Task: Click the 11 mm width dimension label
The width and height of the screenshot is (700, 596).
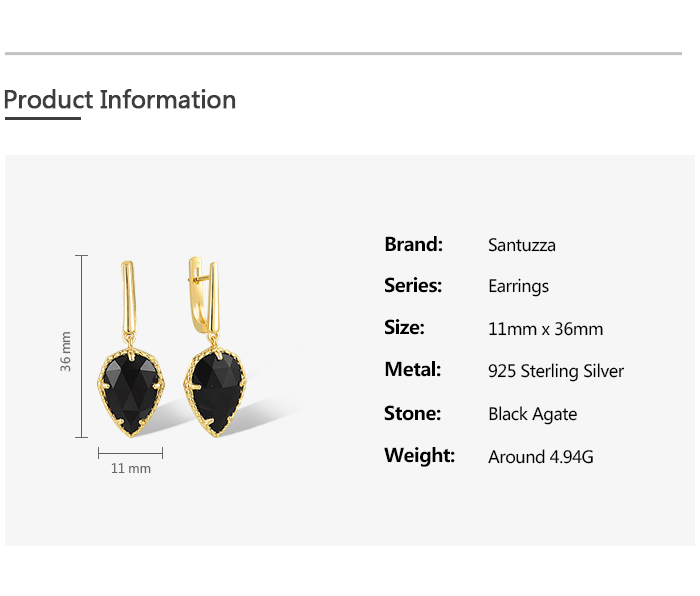Action: click(130, 468)
